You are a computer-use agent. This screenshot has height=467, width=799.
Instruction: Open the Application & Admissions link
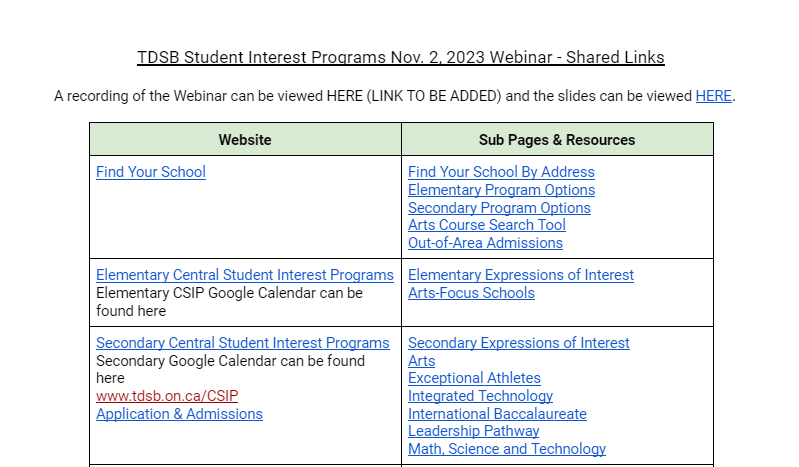pos(179,414)
